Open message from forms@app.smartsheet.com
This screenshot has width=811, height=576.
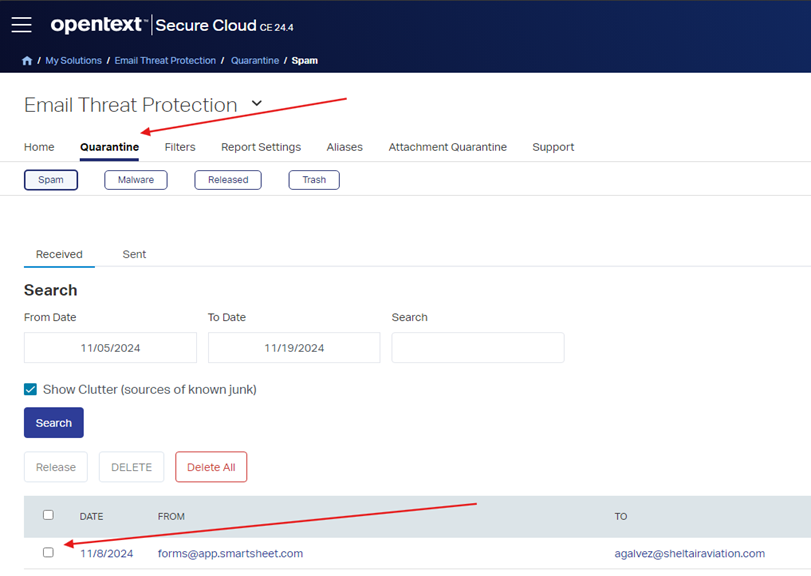click(230, 554)
